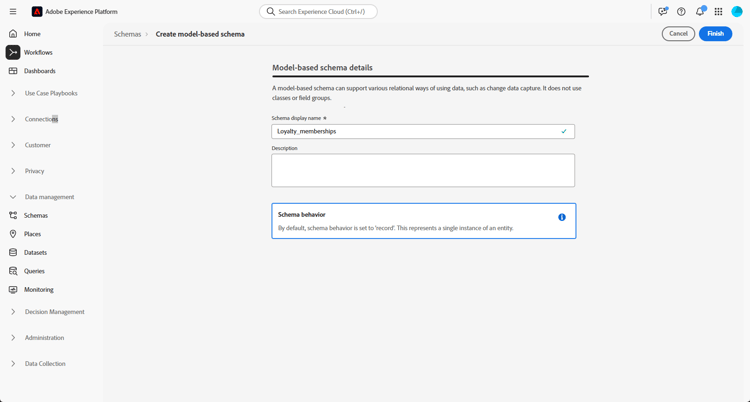Click the user profile avatar
The width and height of the screenshot is (750, 402).
pyautogui.click(x=737, y=12)
